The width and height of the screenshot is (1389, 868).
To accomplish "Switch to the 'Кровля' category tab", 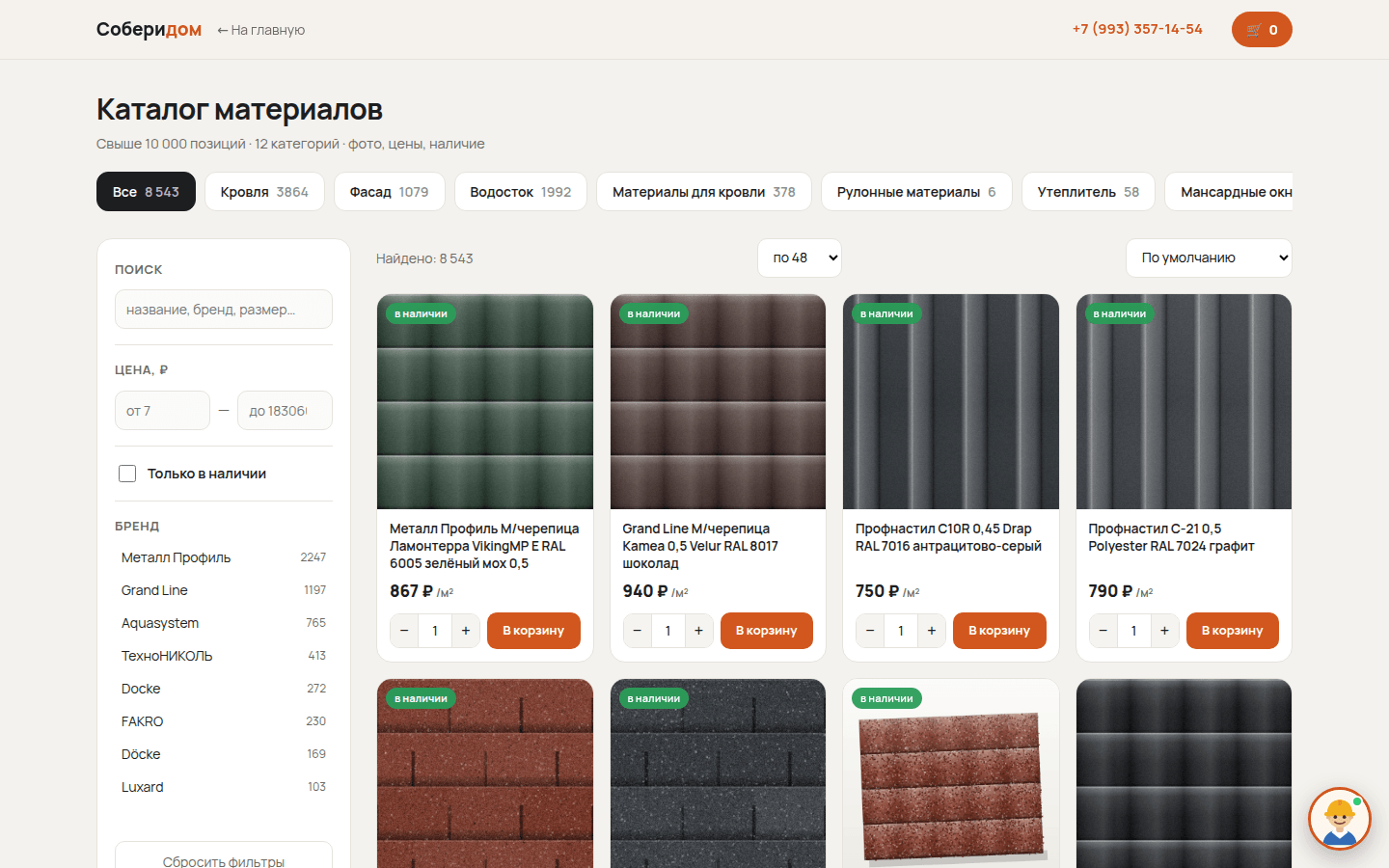I will (264, 191).
